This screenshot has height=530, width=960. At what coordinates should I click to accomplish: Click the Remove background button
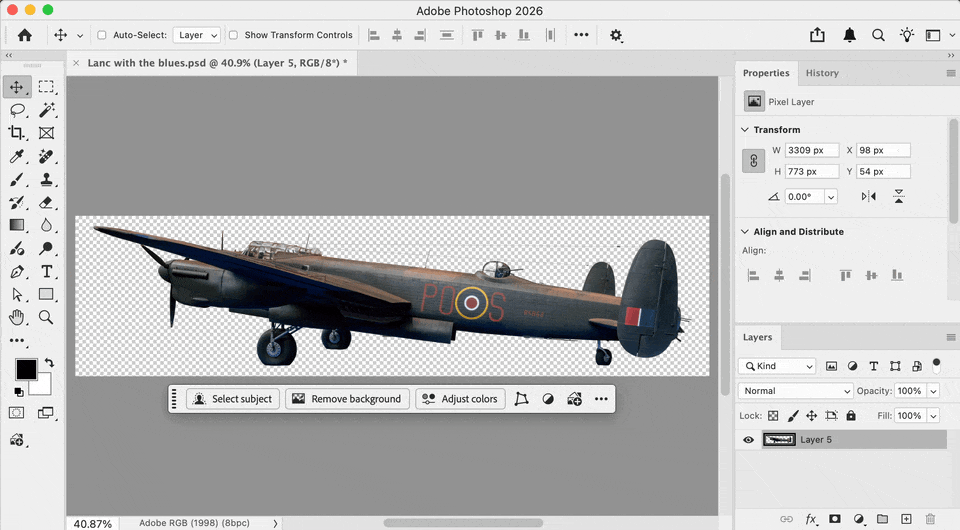[347, 399]
